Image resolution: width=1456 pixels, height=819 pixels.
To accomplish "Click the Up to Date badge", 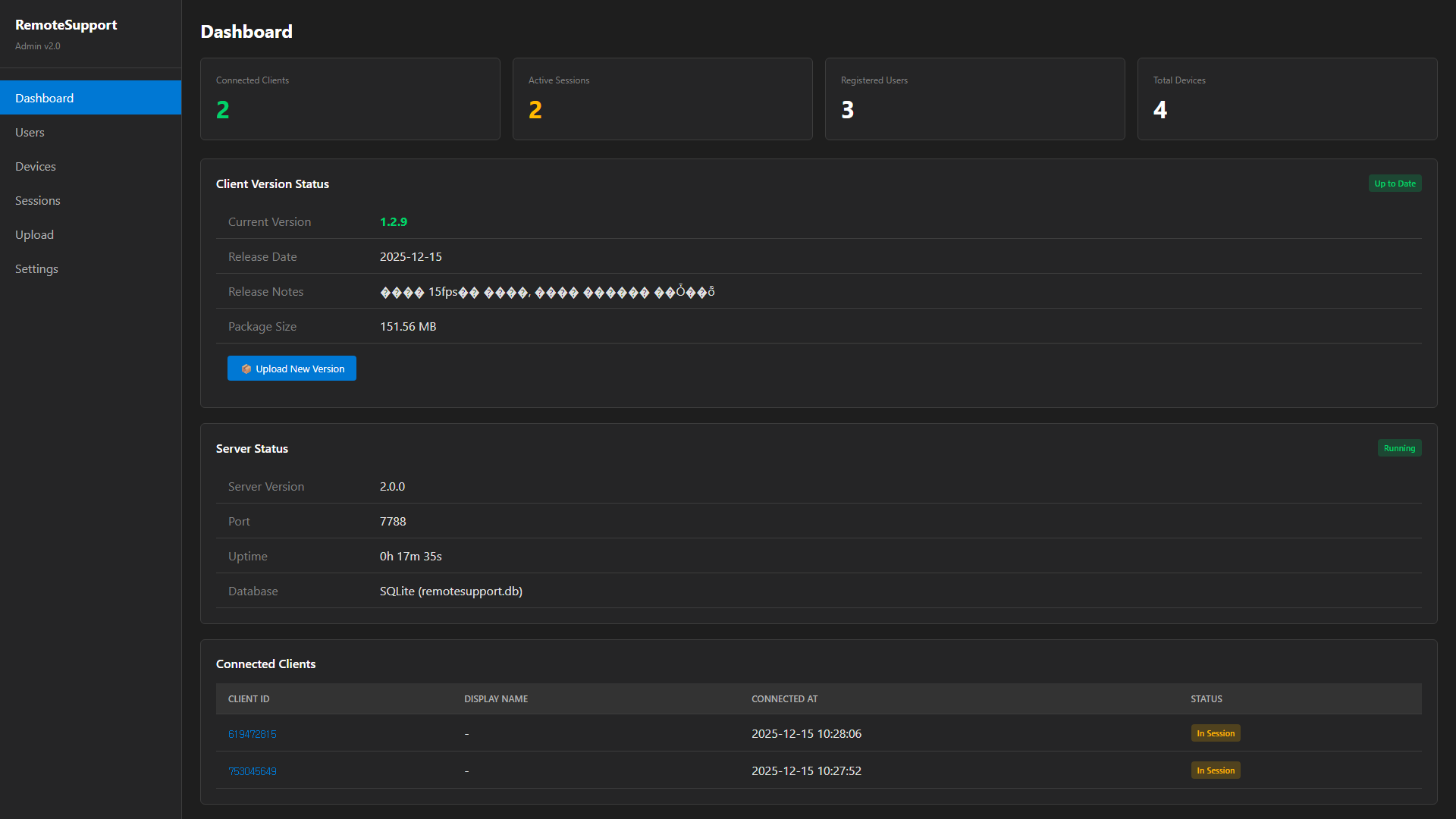I will [1395, 184].
